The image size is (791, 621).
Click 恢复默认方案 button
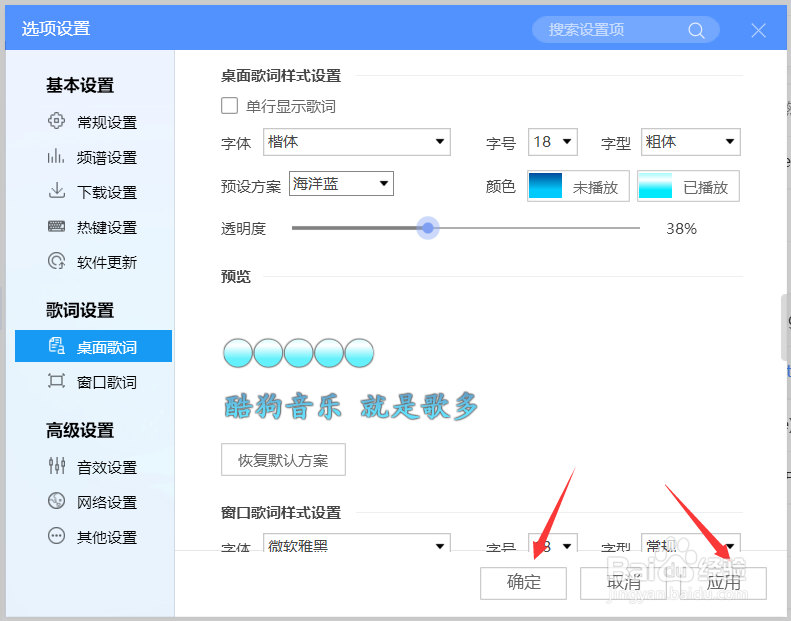click(283, 460)
